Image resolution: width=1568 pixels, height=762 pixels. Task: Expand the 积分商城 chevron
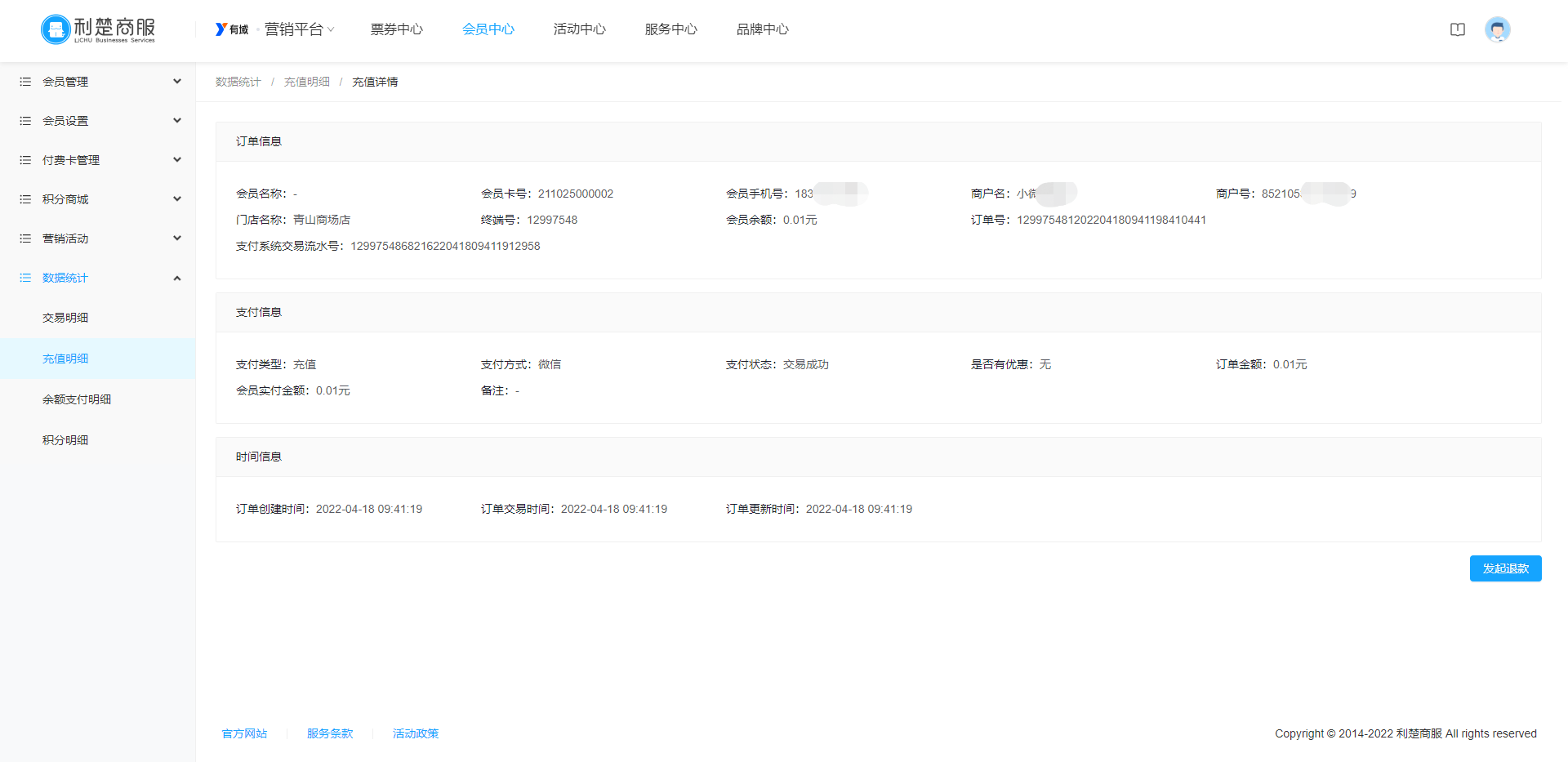coord(177,198)
